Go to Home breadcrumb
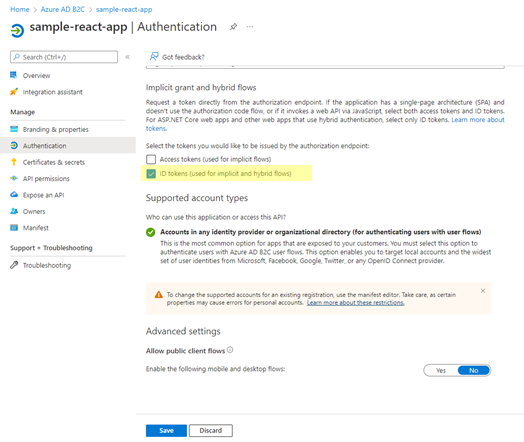Viewport: 524px width, 442px height. [x=20, y=9]
